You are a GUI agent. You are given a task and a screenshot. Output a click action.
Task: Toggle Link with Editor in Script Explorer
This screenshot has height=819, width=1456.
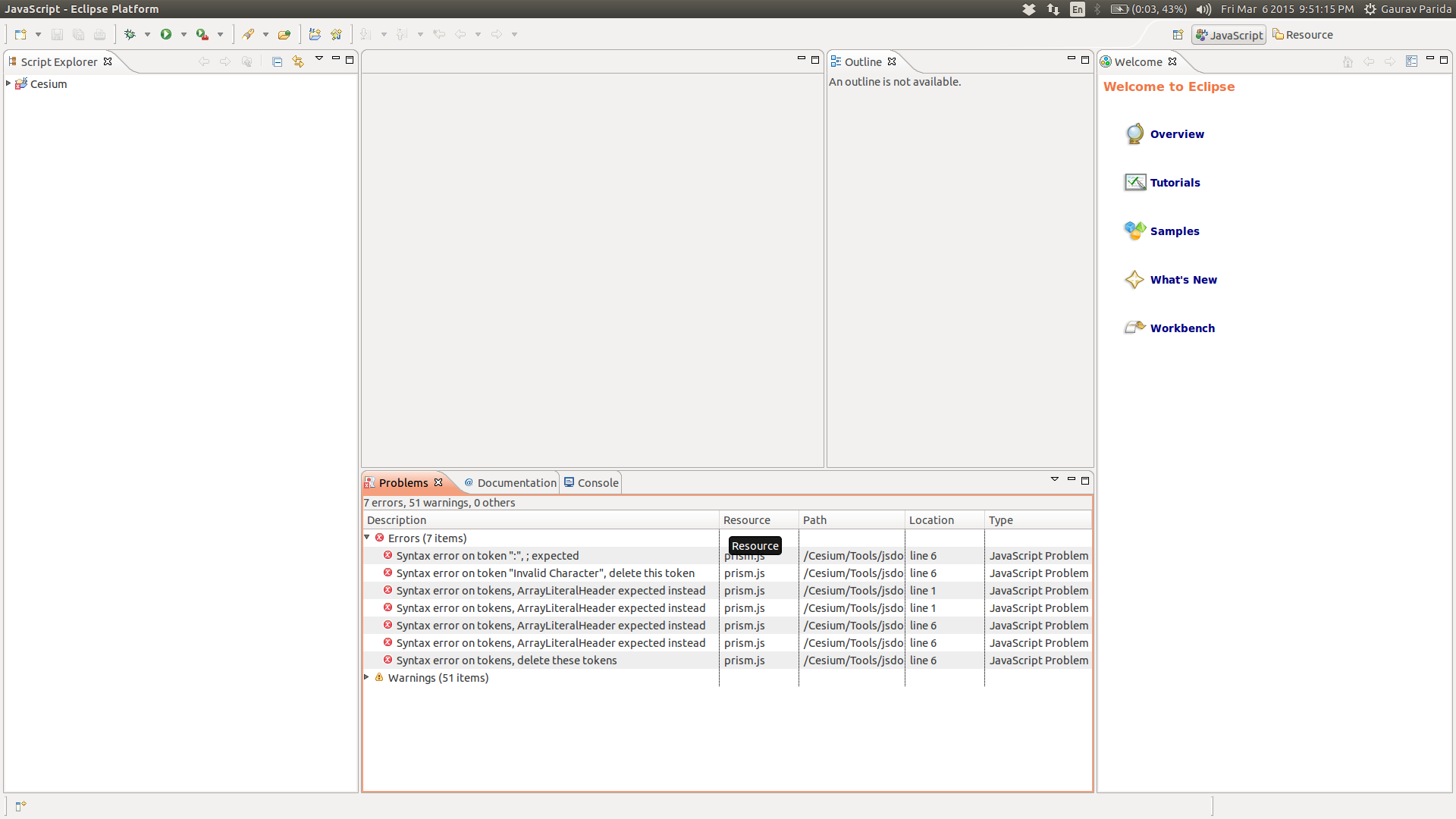point(298,61)
